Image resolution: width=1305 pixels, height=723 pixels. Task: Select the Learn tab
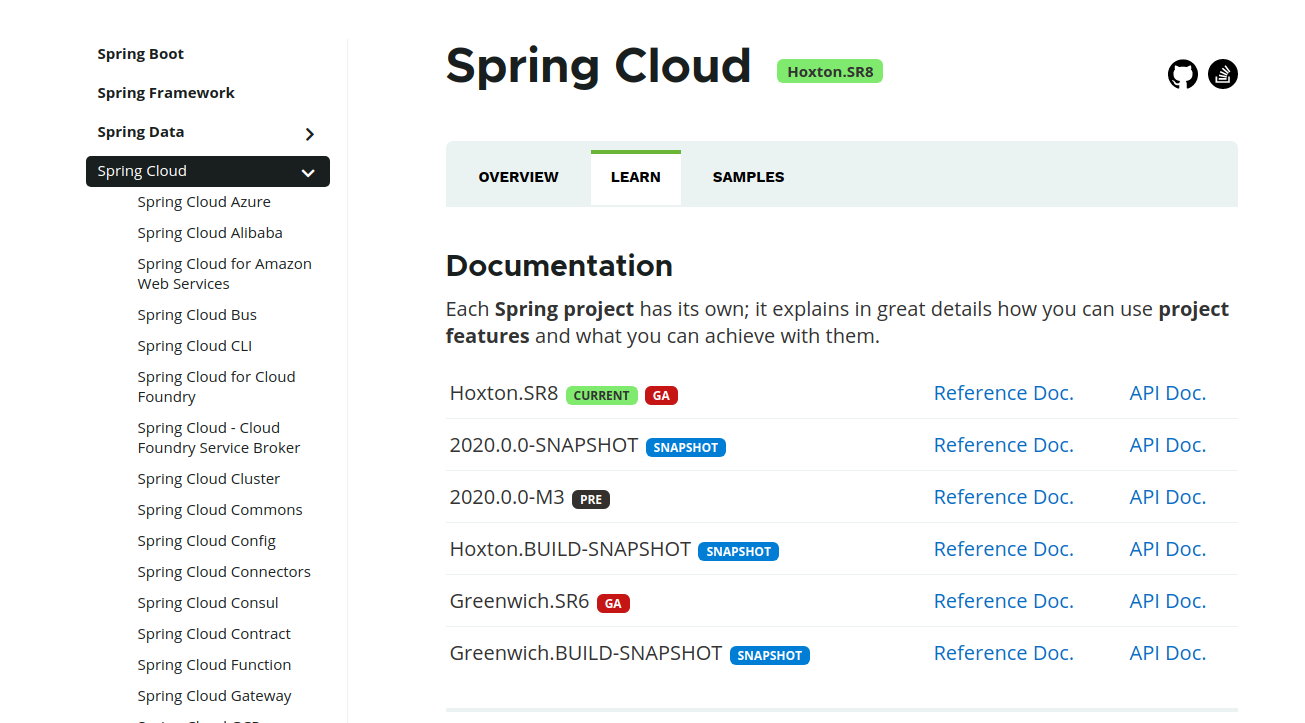pos(636,177)
